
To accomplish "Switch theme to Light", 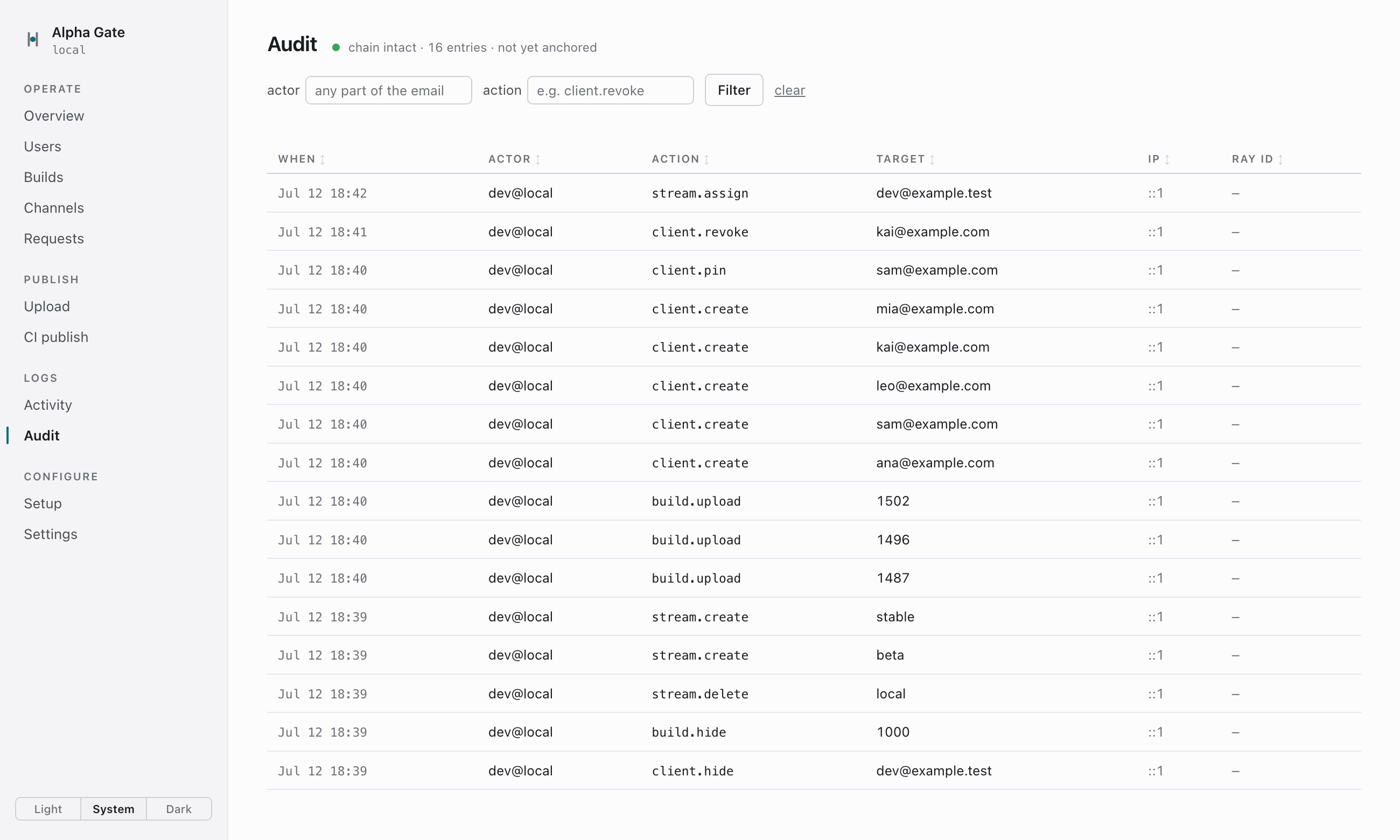I will [48, 809].
